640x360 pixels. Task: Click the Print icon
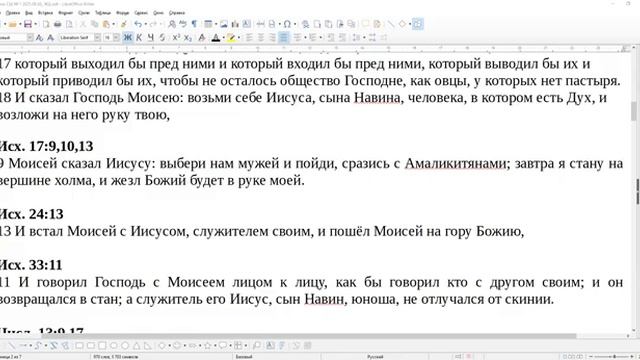58,24
